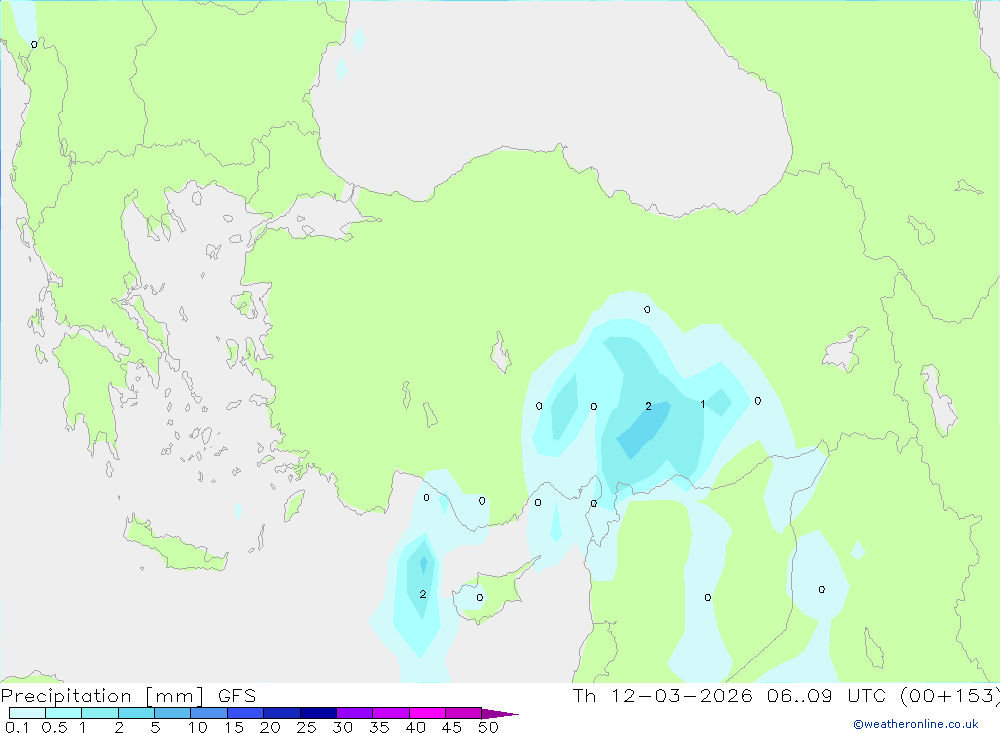Select the 45–50 mm legend swatch

point(463,713)
